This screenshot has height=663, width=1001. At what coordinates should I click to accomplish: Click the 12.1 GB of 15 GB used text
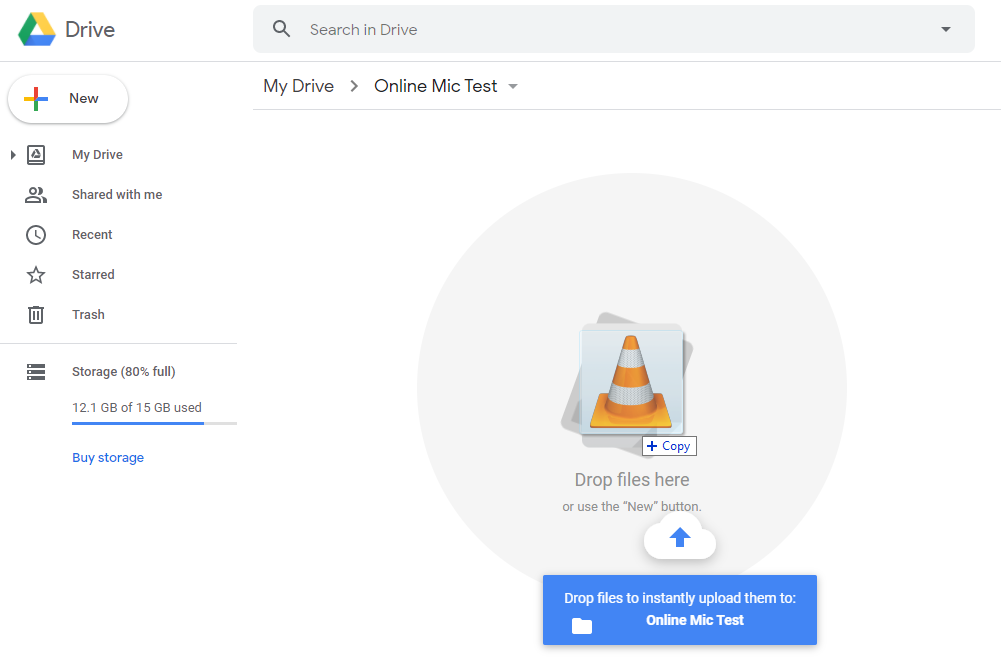pyautogui.click(x=137, y=407)
